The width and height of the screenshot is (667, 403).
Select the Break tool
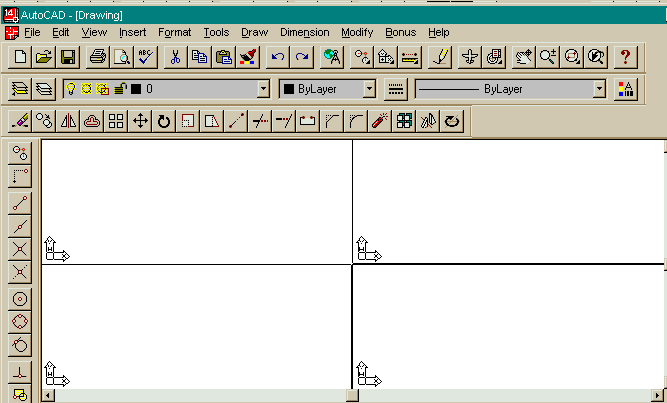[308, 121]
